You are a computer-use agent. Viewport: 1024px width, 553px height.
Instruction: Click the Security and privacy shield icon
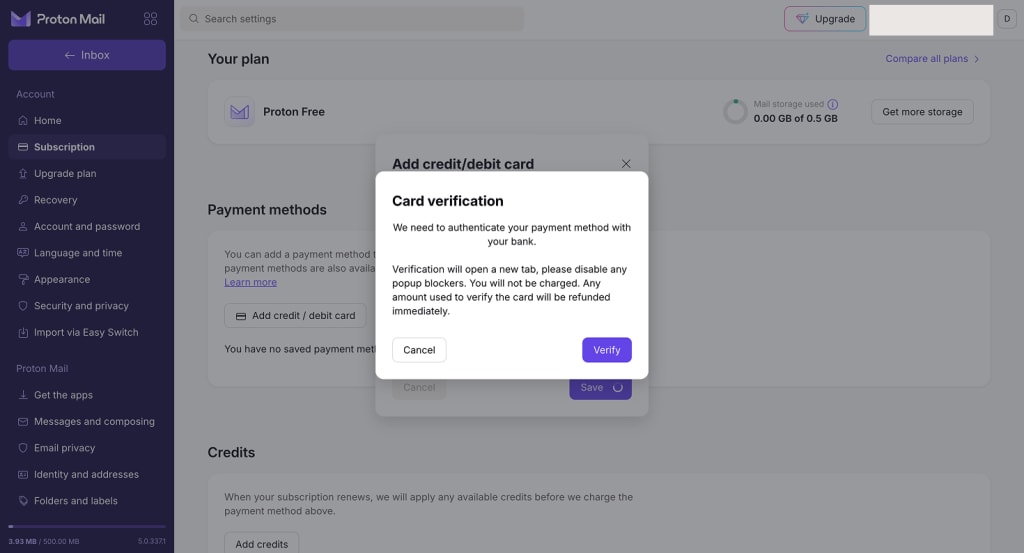pyautogui.click(x=24, y=306)
